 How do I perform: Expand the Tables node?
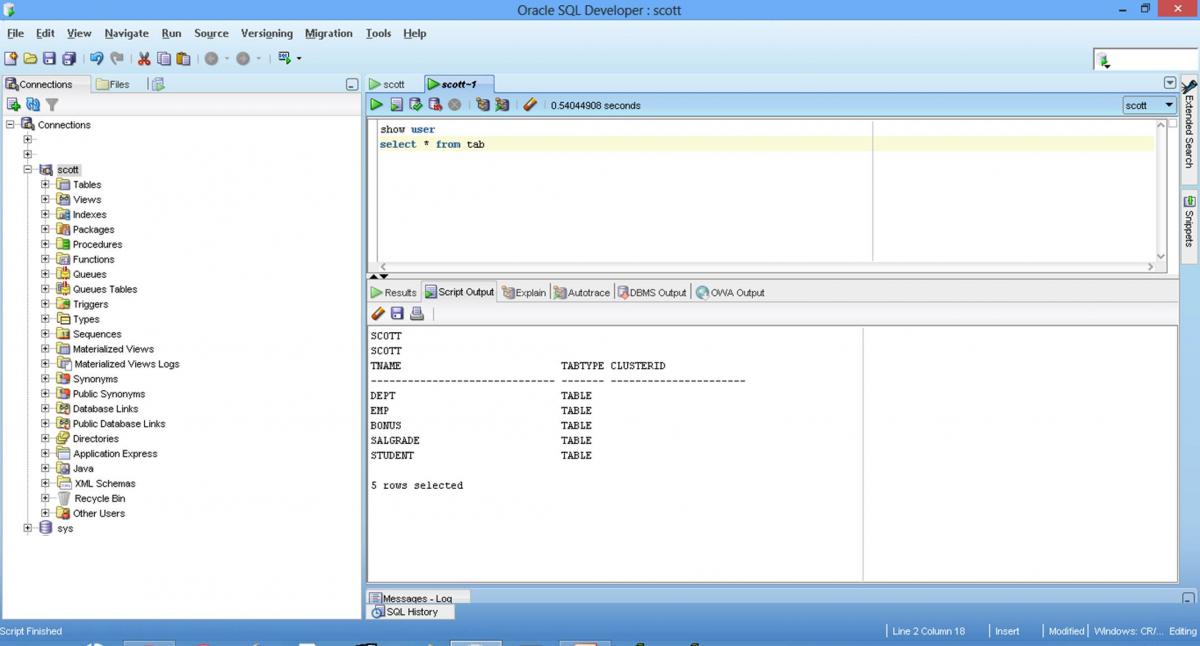[45, 185]
